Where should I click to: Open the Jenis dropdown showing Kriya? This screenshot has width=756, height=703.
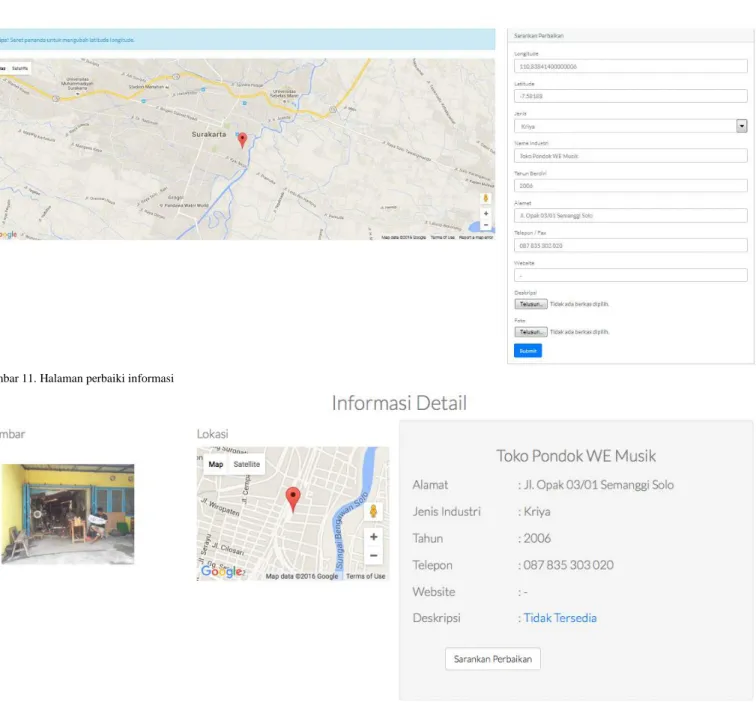tap(630, 126)
